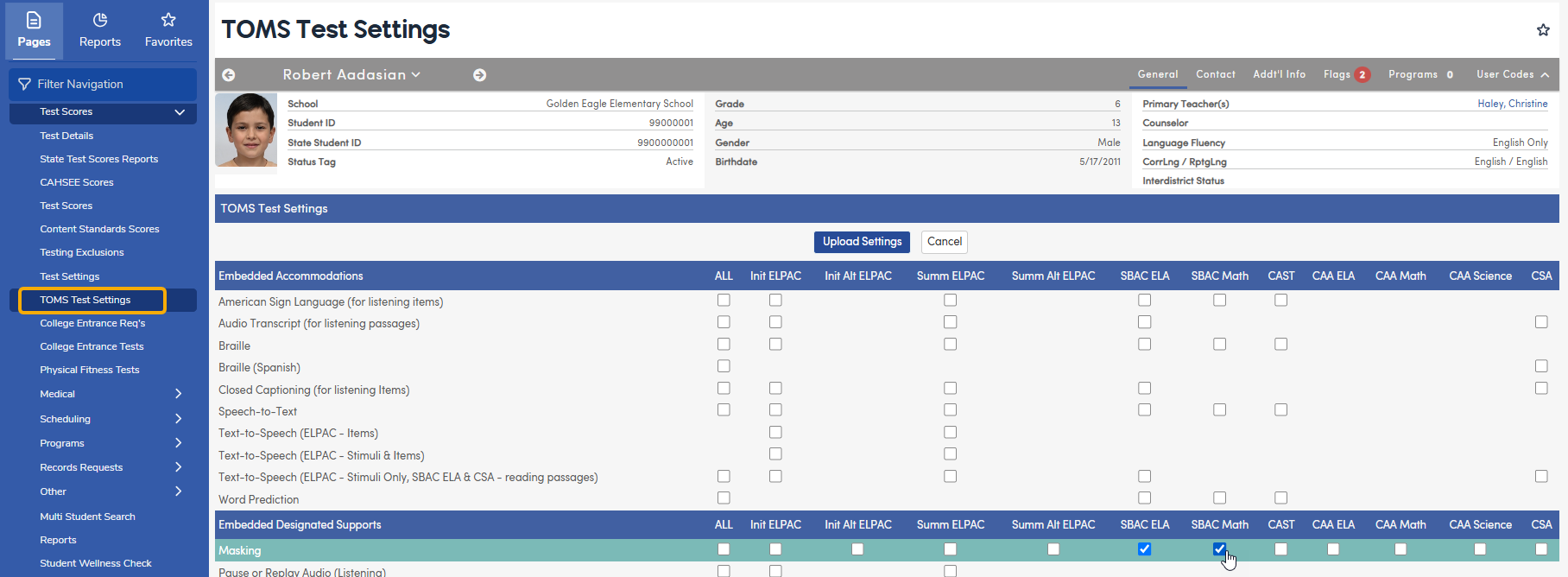
Task: Check CSA for Text-to-Speech reading passages
Action: [1541, 476]
